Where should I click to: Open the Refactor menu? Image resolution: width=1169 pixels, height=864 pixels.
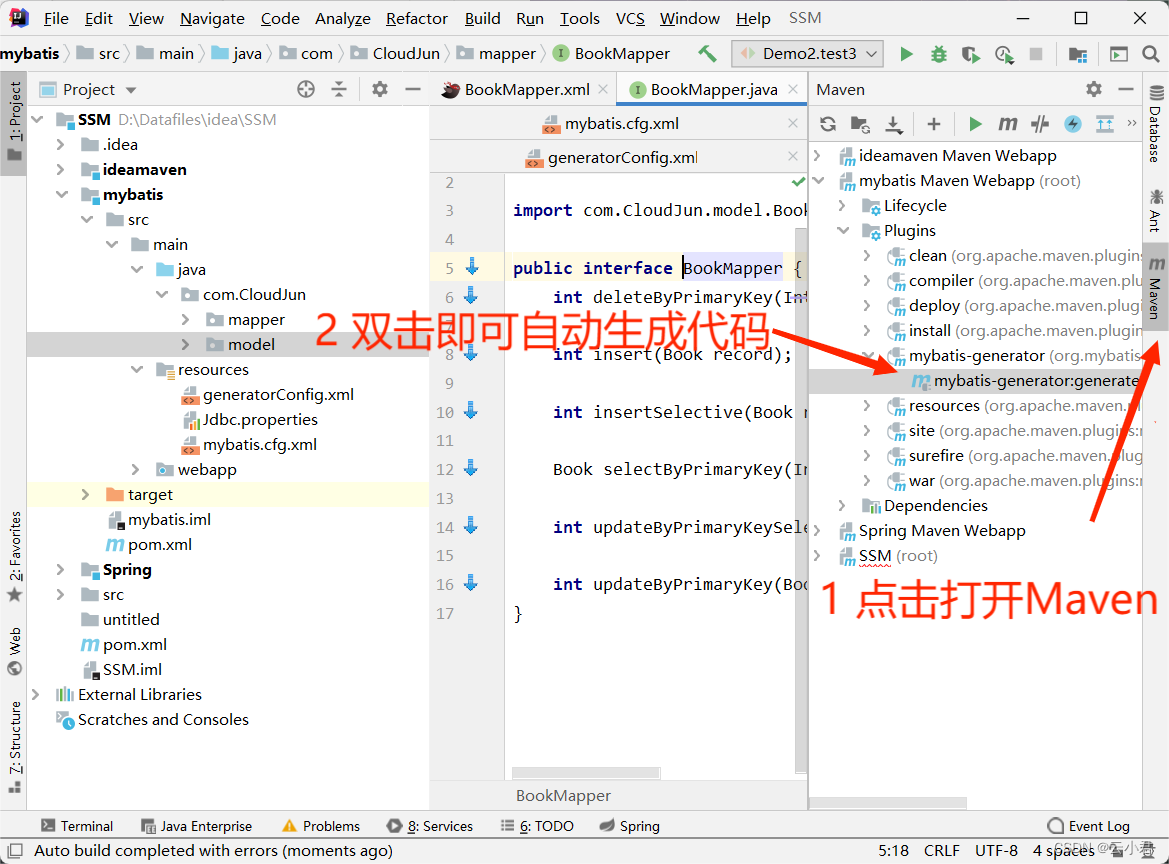pyautogui.click(x=417, y=19)
